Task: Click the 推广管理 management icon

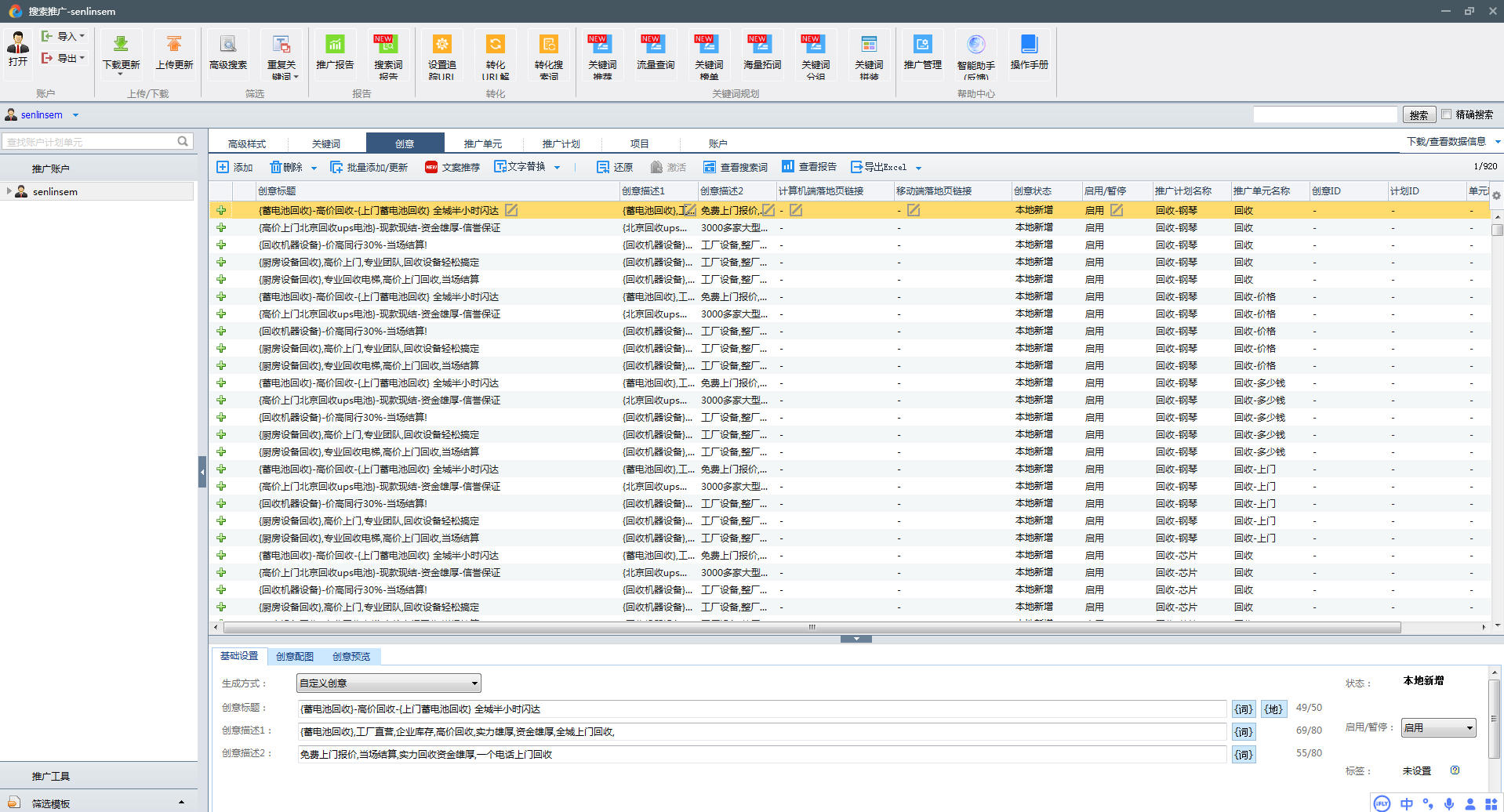Action: click(922, 45)
